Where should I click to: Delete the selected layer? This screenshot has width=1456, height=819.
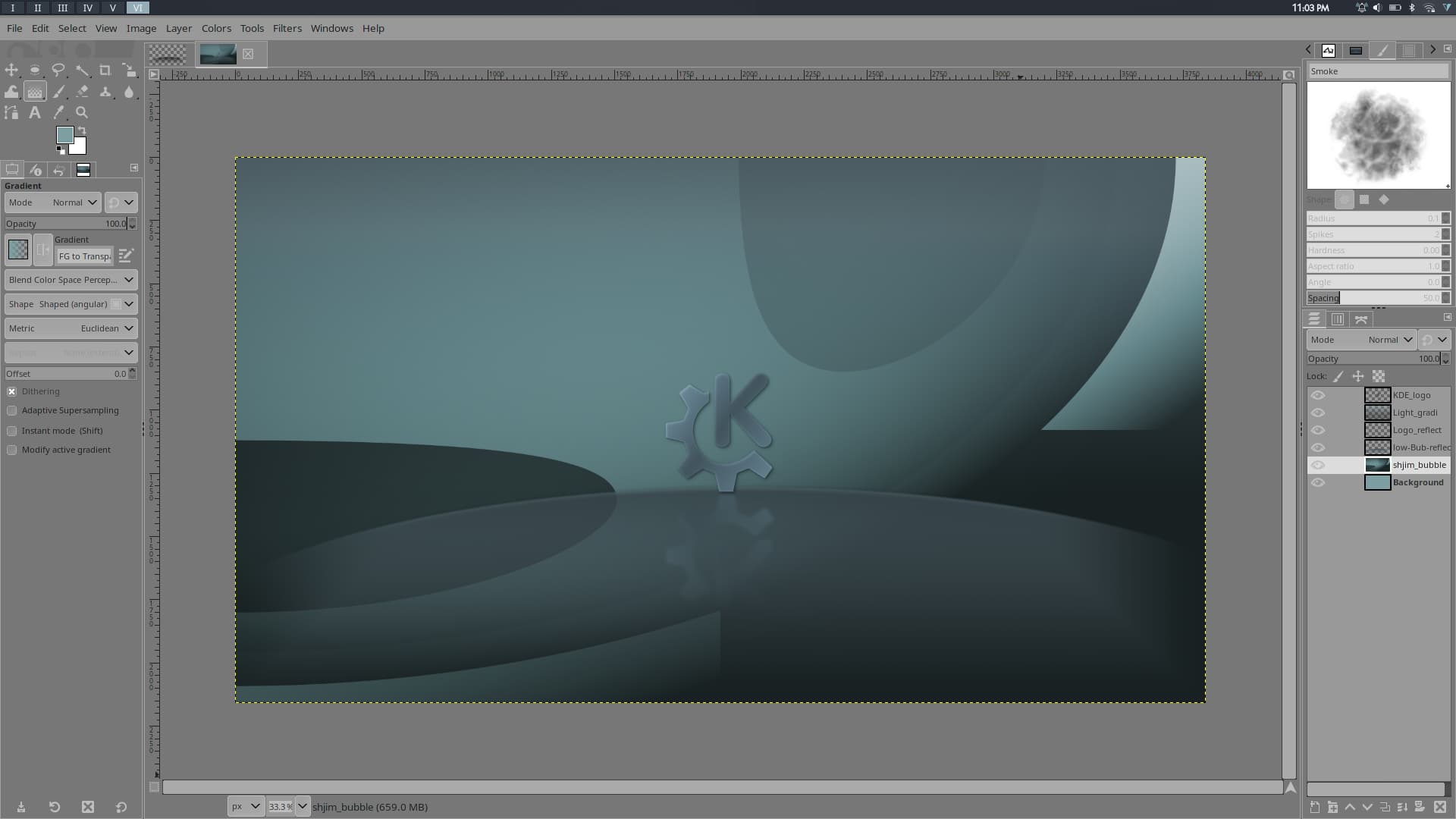pyautogui.click(x=1440, y=807)
